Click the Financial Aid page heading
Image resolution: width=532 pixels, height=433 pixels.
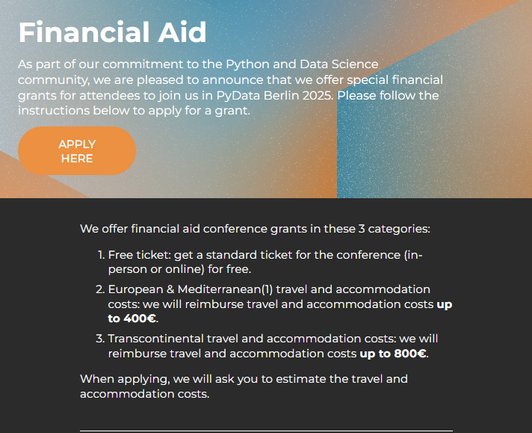112,32
